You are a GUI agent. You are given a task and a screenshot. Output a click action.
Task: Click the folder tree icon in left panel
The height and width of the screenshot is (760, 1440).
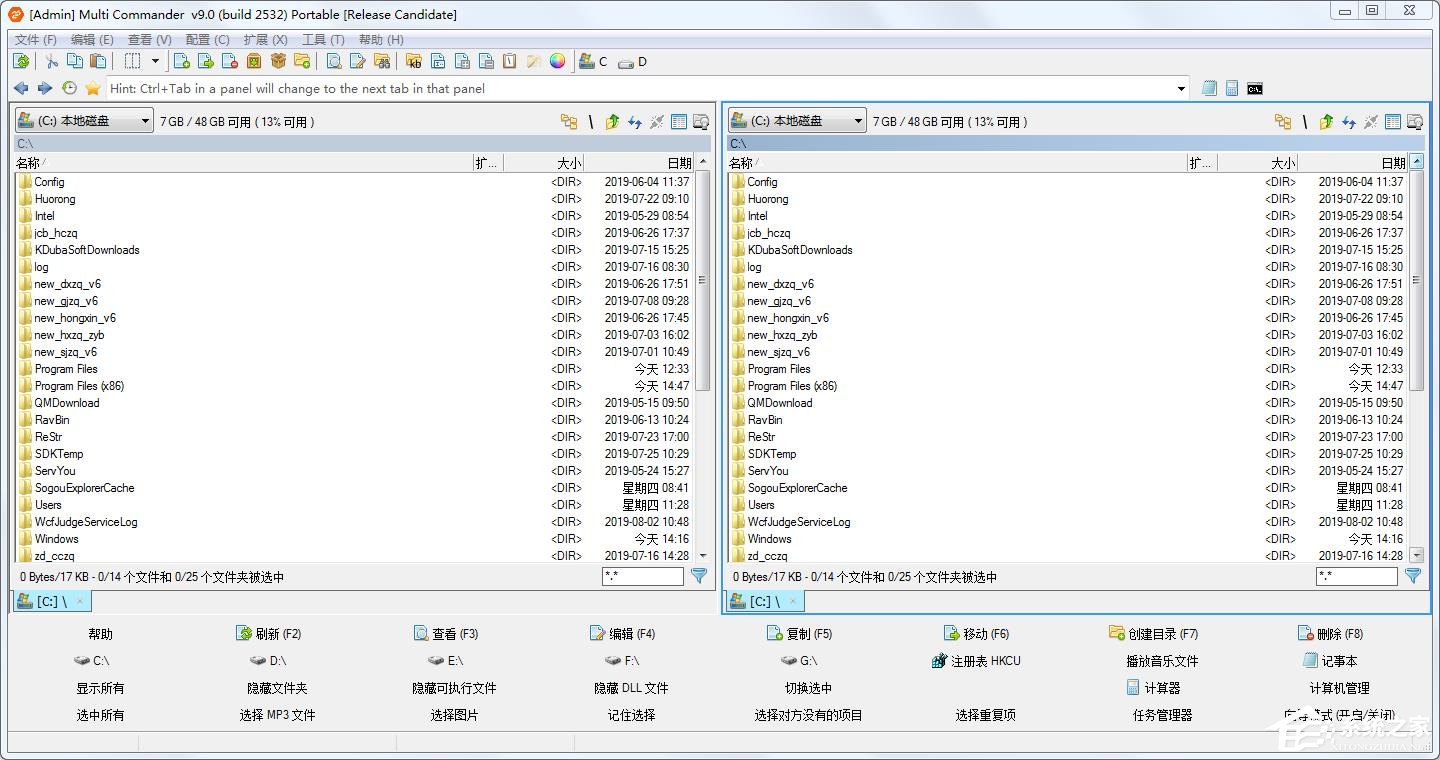click(569, 122)
